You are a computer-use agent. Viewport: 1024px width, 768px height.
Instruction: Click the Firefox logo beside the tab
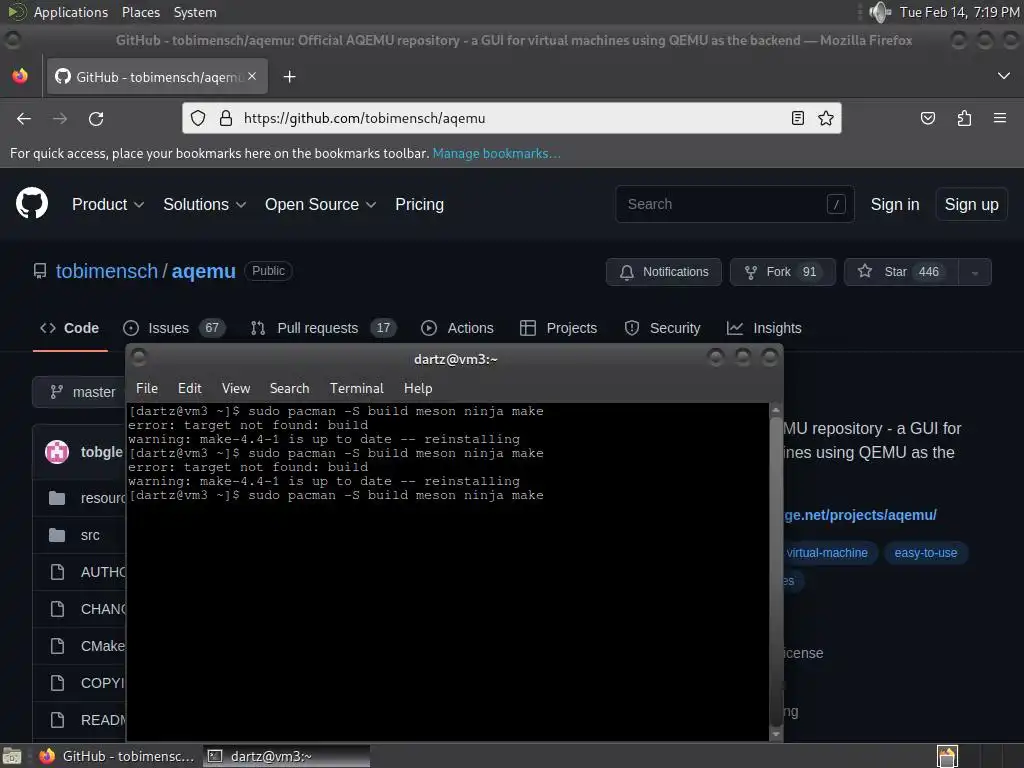20,76
